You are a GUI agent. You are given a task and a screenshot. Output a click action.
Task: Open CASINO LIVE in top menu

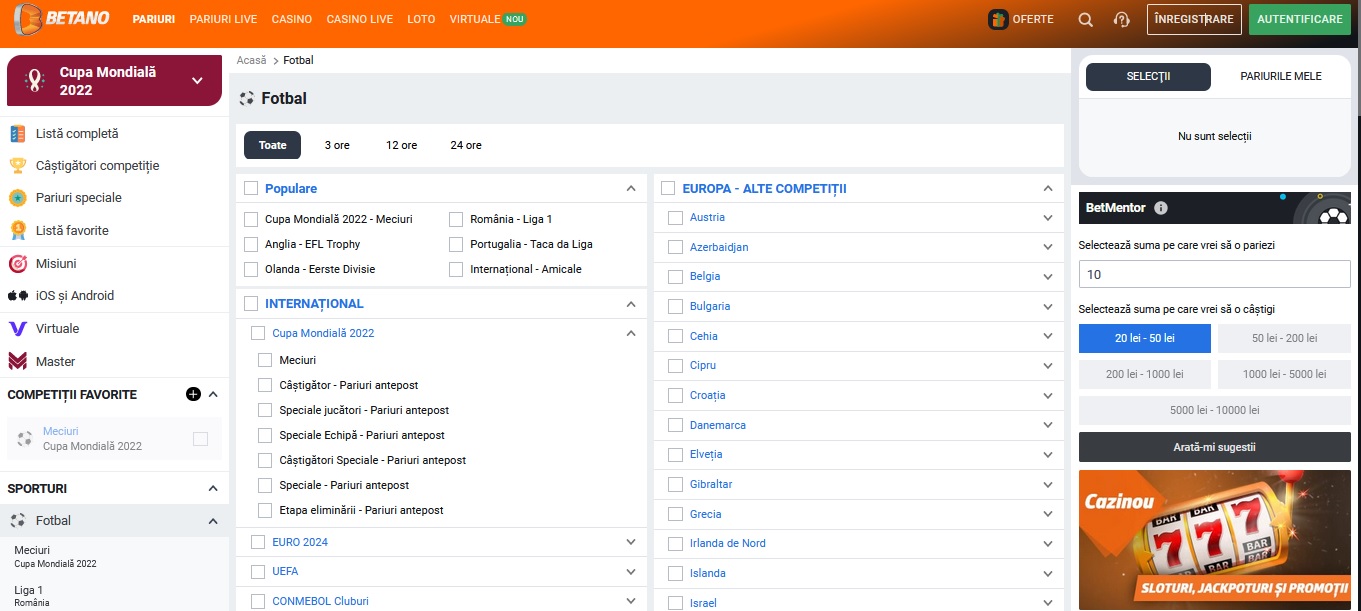360,19
